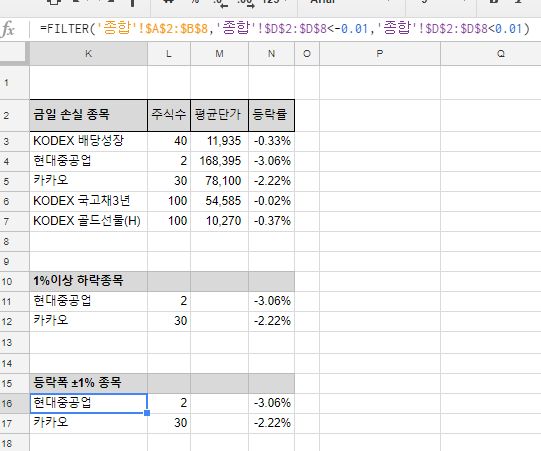Click the '현대중공업' cell in row 11
The width and height of the screenshot is (541, 451).
point(88,301)
